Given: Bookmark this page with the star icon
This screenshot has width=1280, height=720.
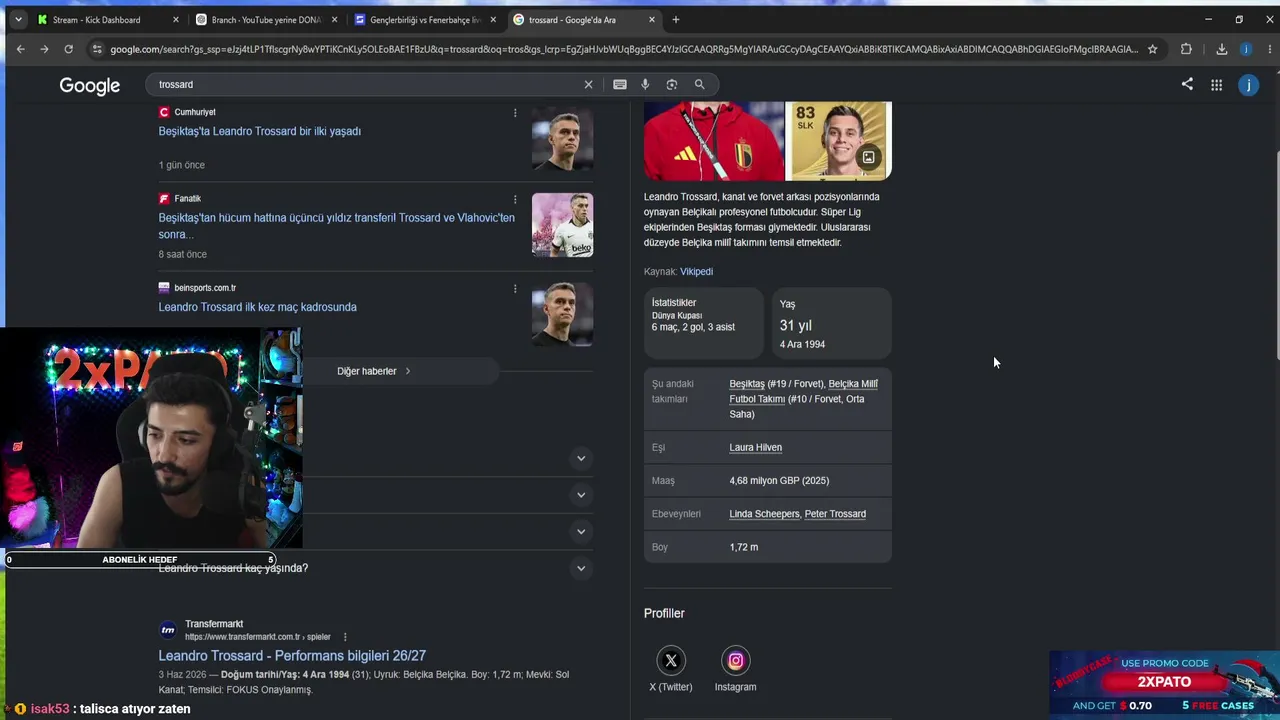Looking at the screenshot, I should [1152, 49].
